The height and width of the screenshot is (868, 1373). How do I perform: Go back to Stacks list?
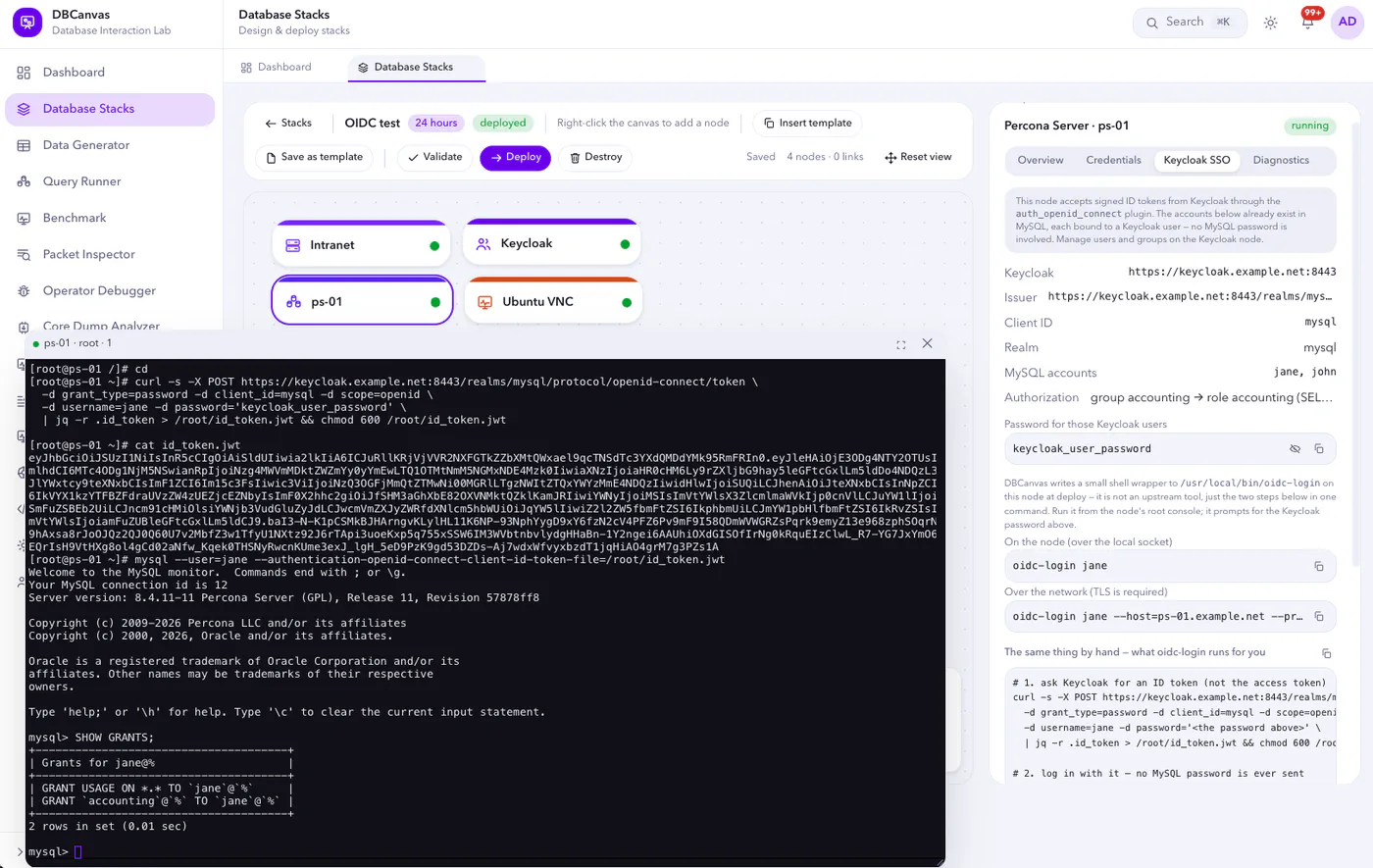coord(288,124)
